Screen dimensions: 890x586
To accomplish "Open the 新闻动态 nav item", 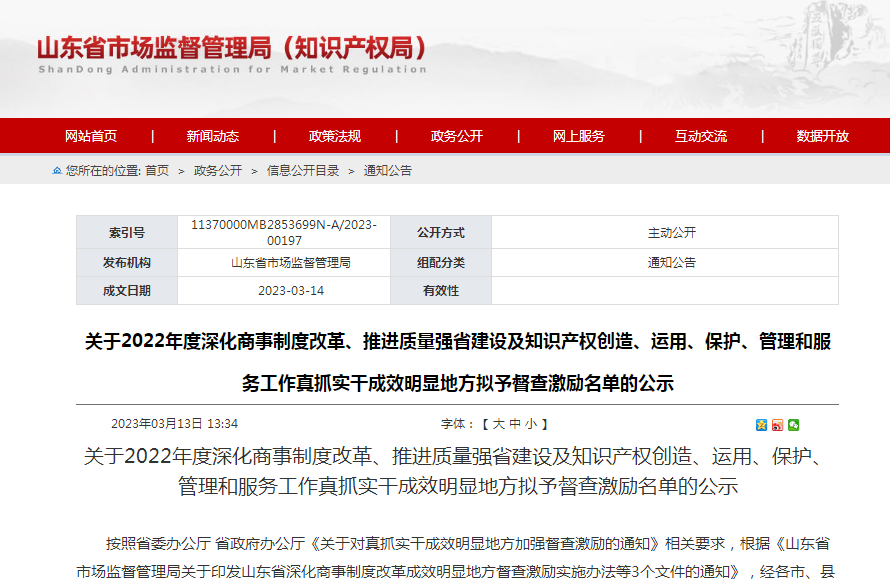I will pos(213,136).
